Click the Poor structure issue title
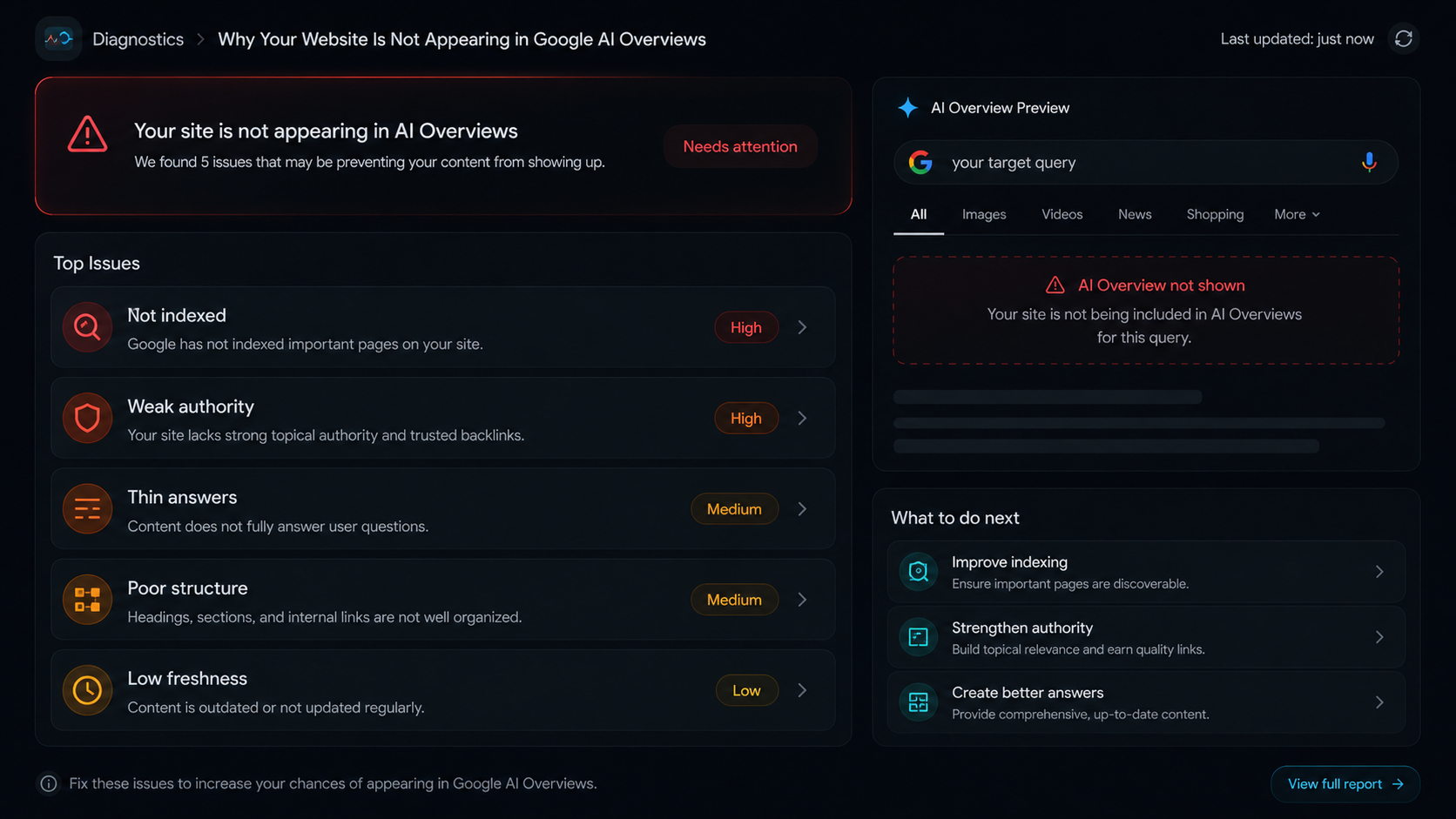The height and width of the screenshot is (819, 1456). [x=187, y=588]
